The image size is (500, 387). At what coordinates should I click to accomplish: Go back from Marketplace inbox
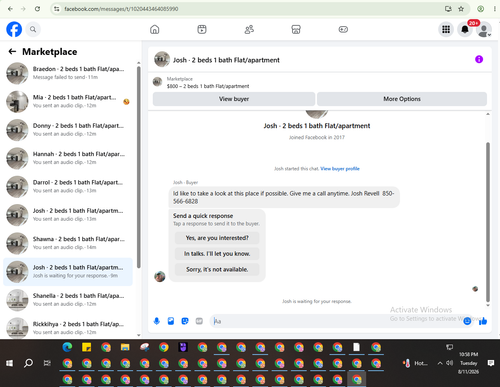(x=12, y=51)
